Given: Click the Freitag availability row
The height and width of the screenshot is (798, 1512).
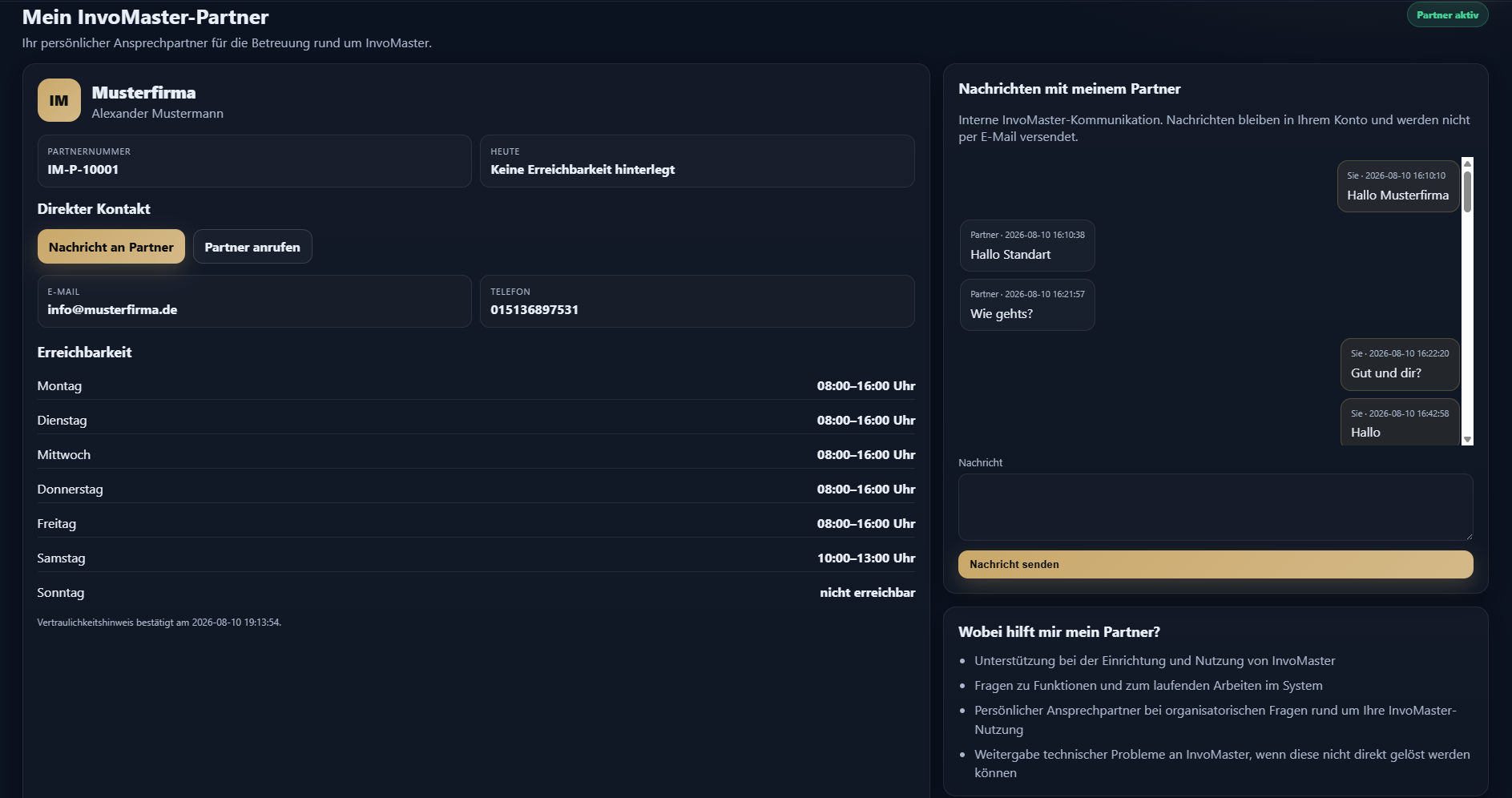Looking at the screenshot, I should click(x=476, y=523).
